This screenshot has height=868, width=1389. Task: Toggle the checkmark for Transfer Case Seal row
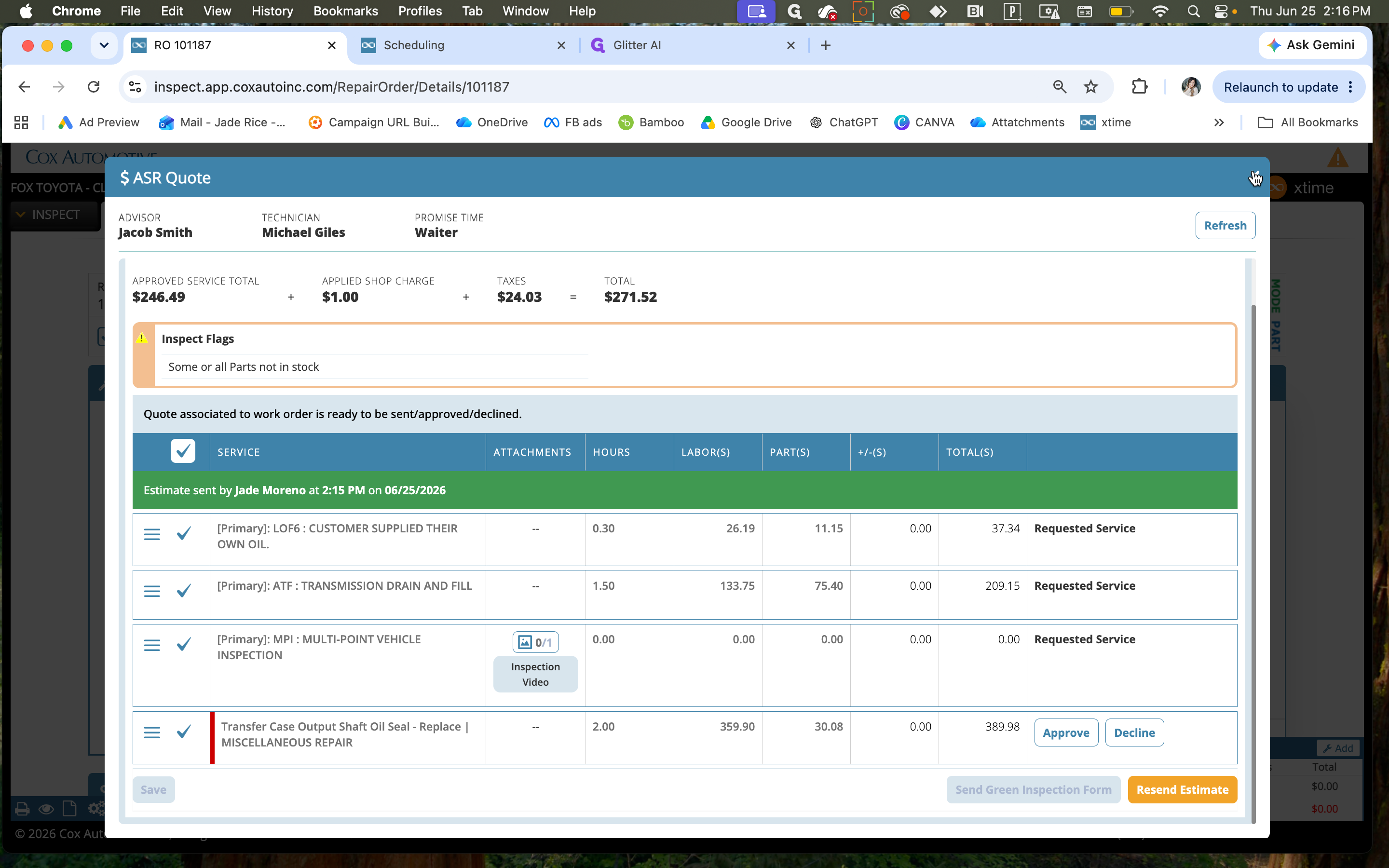pos(184,732)
